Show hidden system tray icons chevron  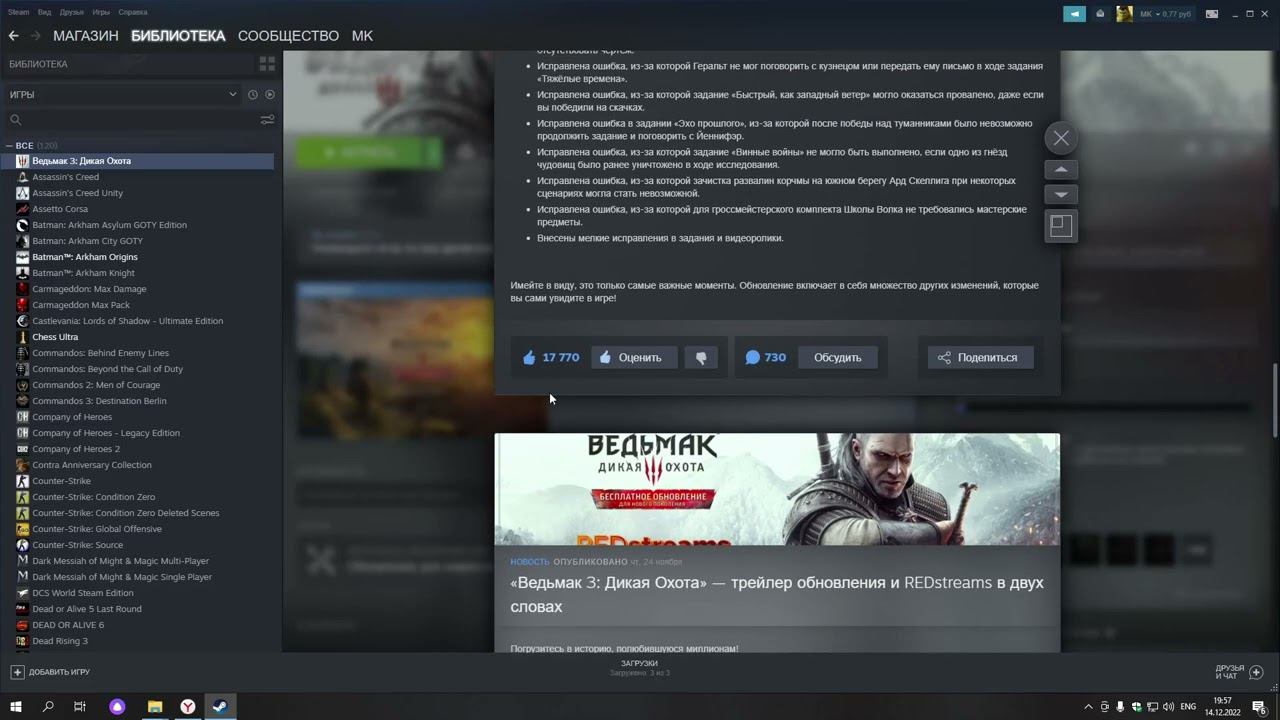(1088, 707)
